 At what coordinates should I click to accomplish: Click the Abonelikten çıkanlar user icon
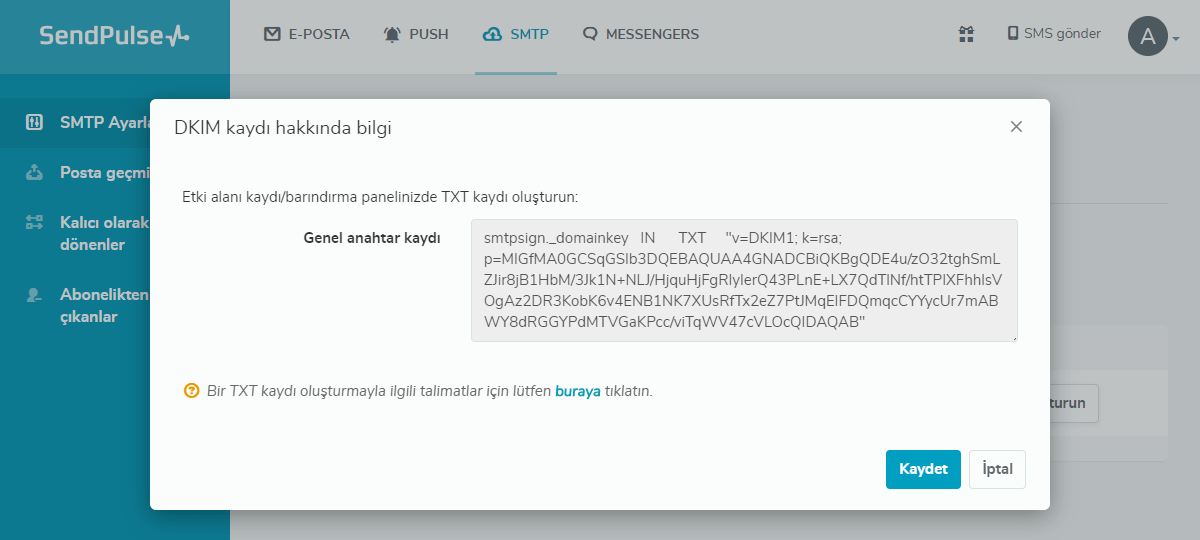(34, 295)
